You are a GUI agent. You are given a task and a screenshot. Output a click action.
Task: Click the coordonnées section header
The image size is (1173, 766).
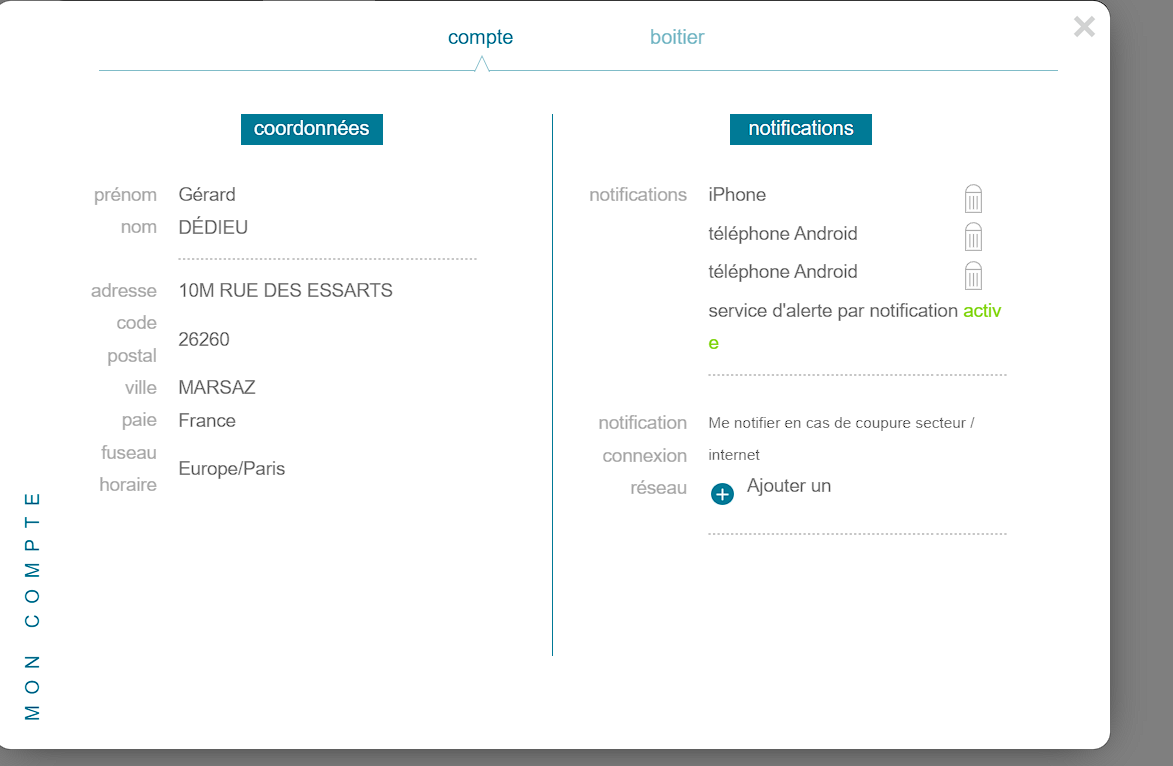click(x=312, y=129)
